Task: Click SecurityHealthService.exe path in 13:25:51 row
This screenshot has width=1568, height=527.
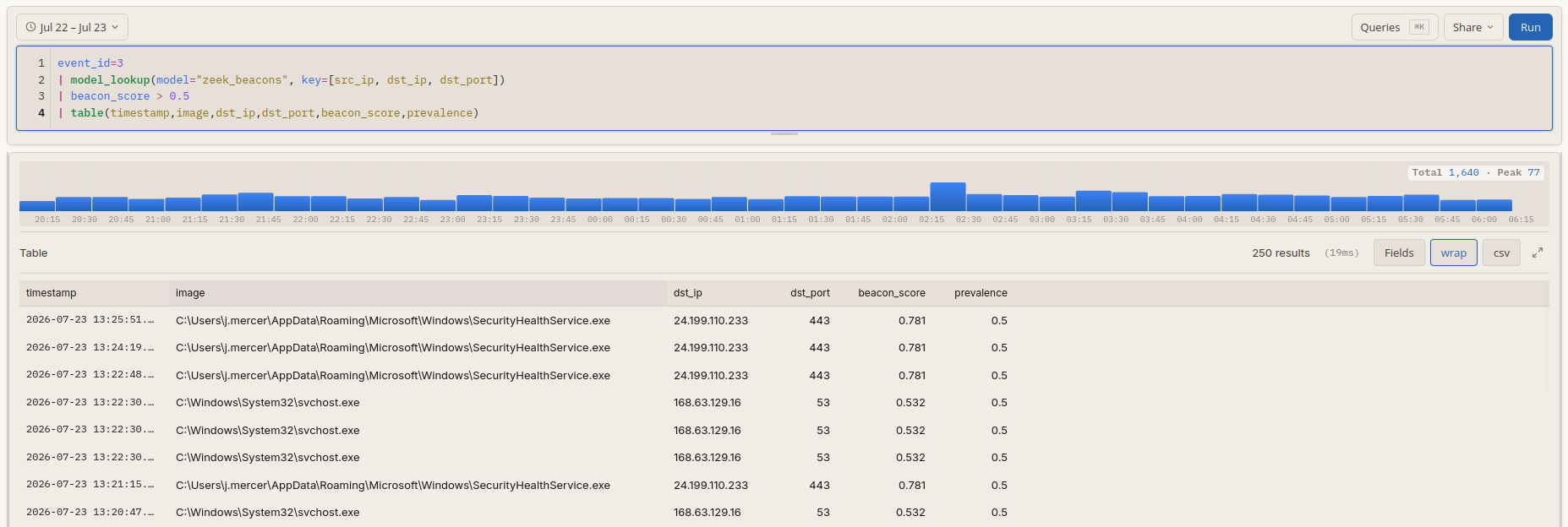Action: [x=393, y=320]
